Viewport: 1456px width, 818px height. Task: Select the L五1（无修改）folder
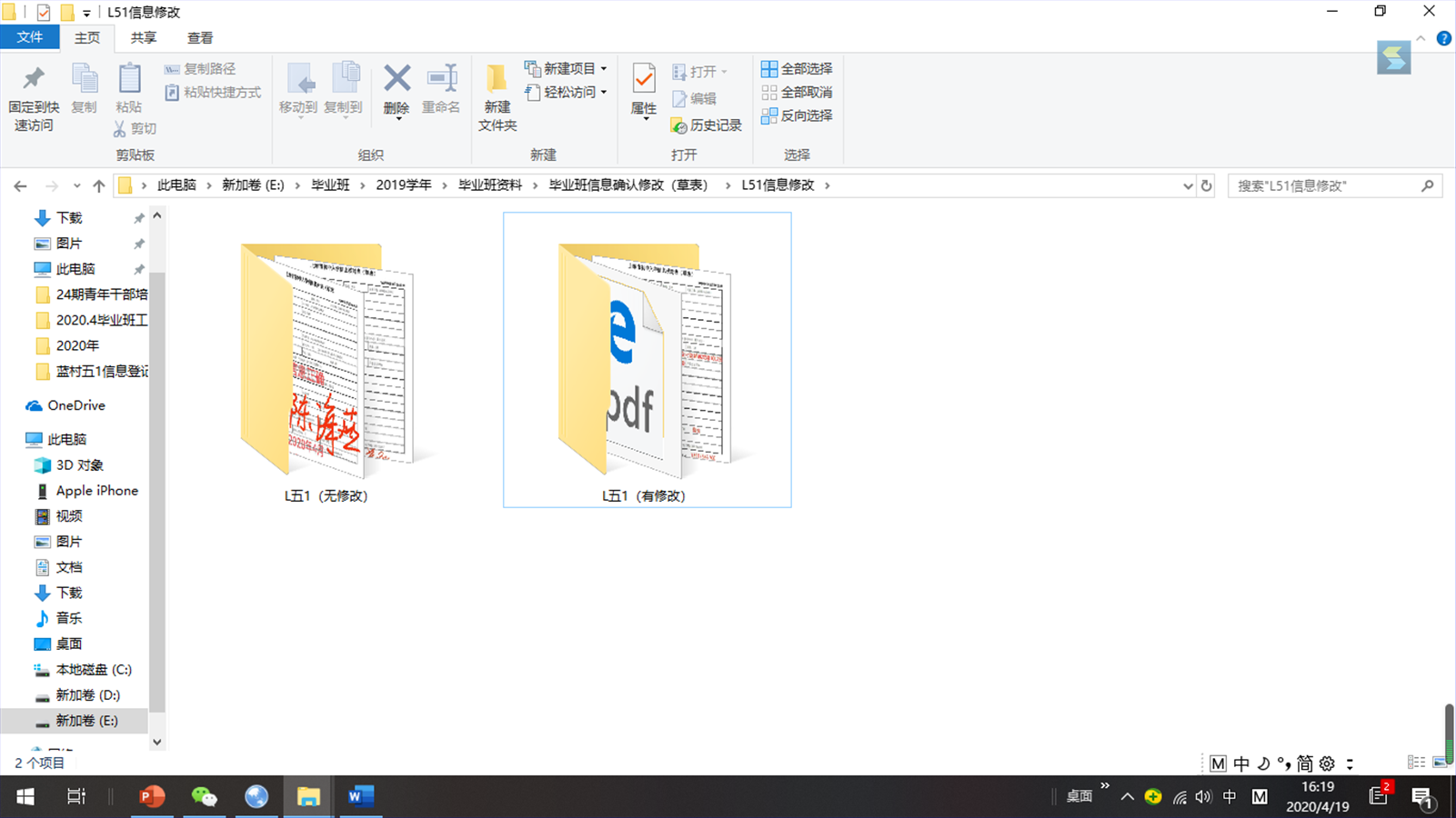pyautogui.click(x=326, y=364)
